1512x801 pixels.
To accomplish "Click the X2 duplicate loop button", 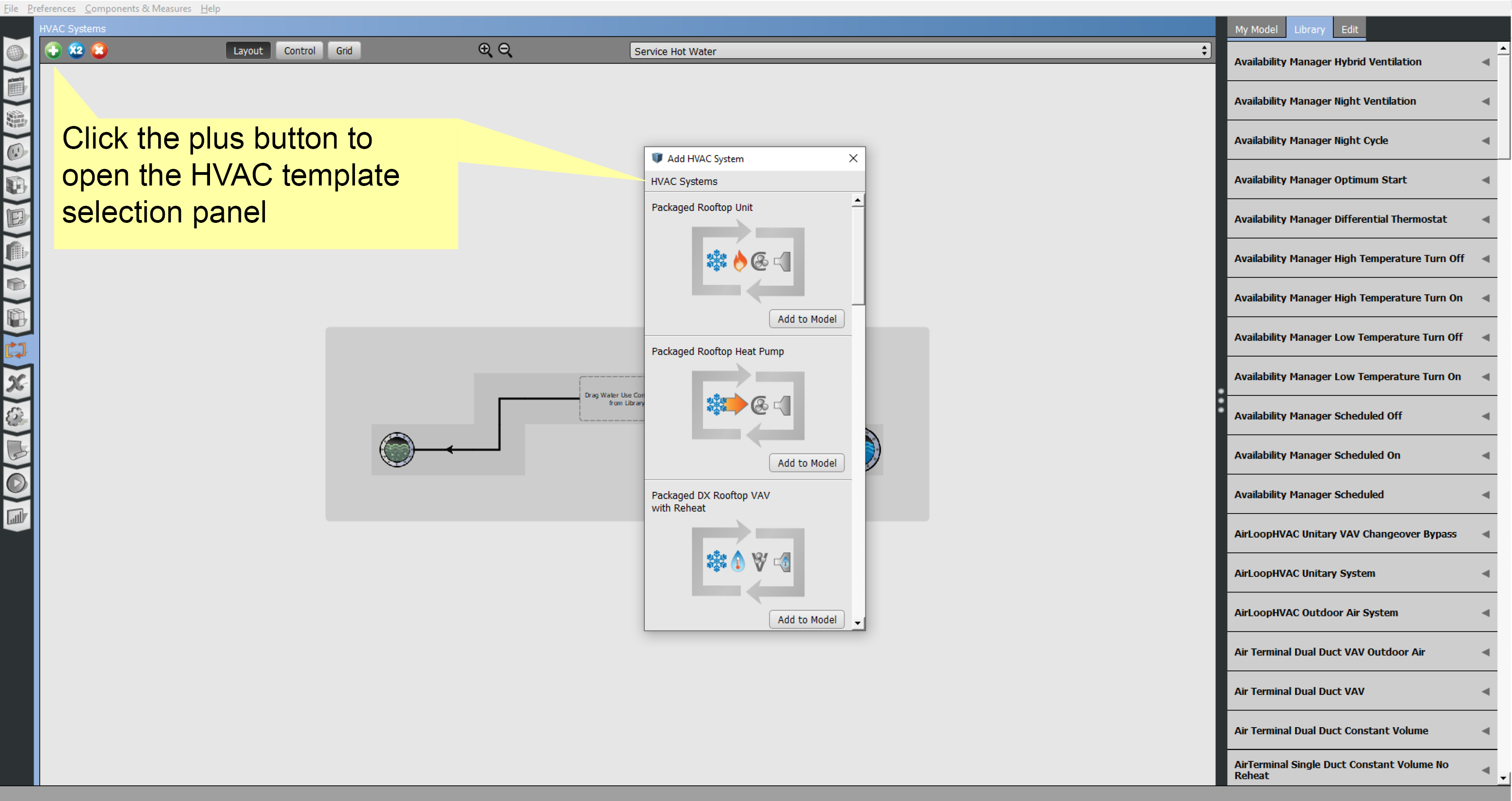I will (x=76, y=50).
